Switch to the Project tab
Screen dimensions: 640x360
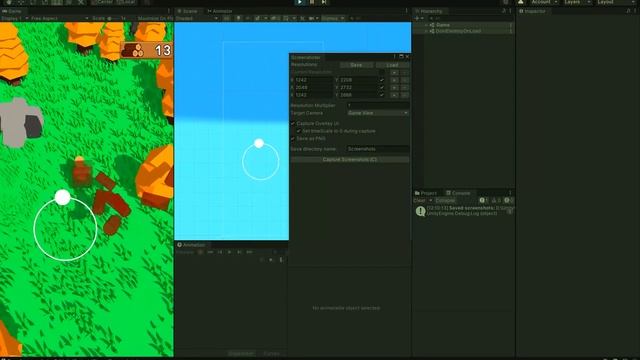[426, 193]
